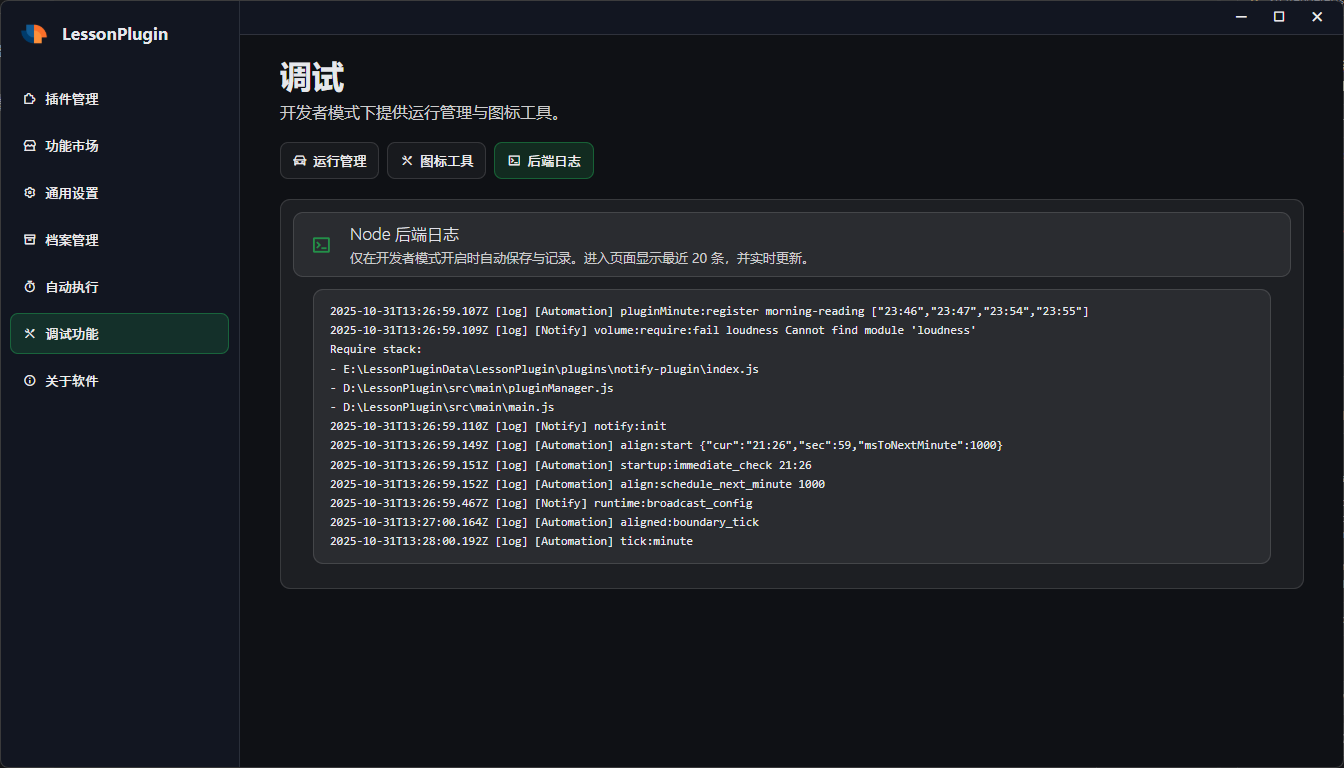Switch to the 图标工具 tab
Image resolution: width=1344 pixels, height=768 pixels.
[436, 161]
